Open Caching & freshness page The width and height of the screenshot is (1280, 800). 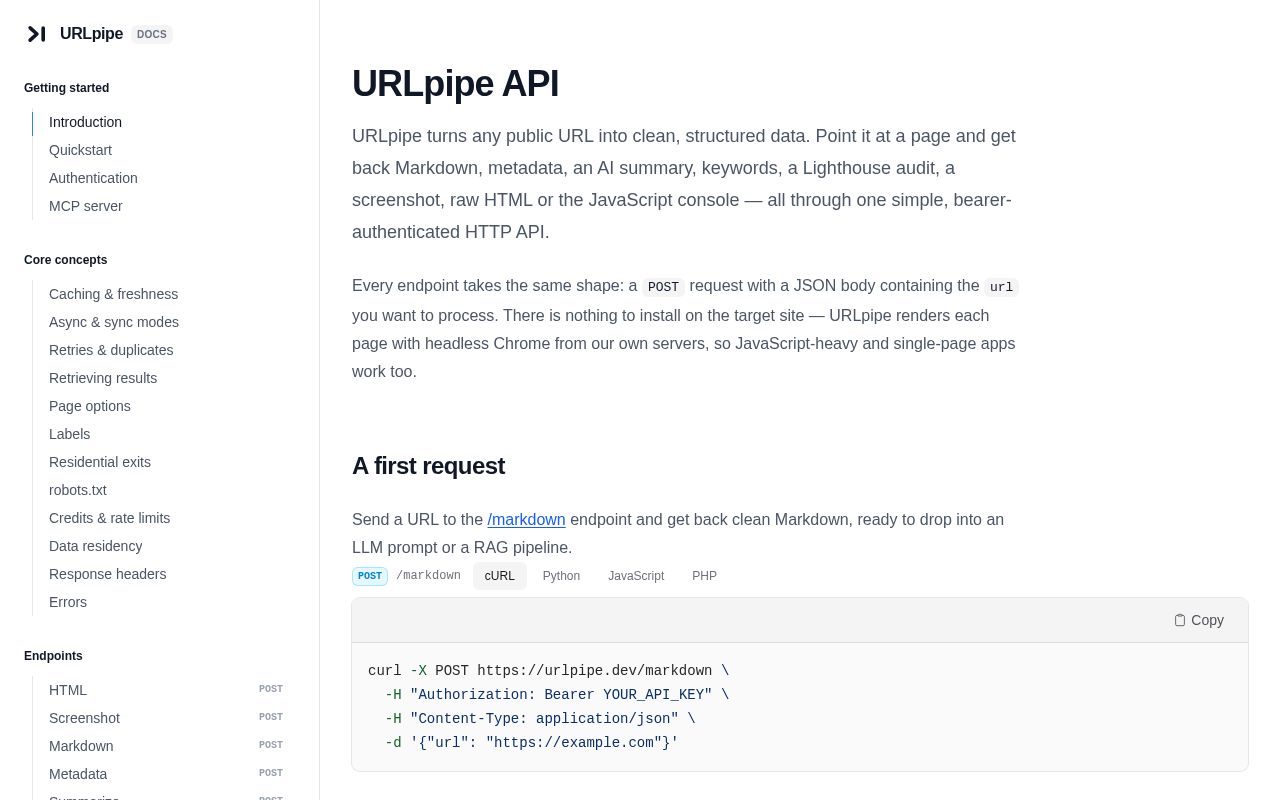(113, 294)
